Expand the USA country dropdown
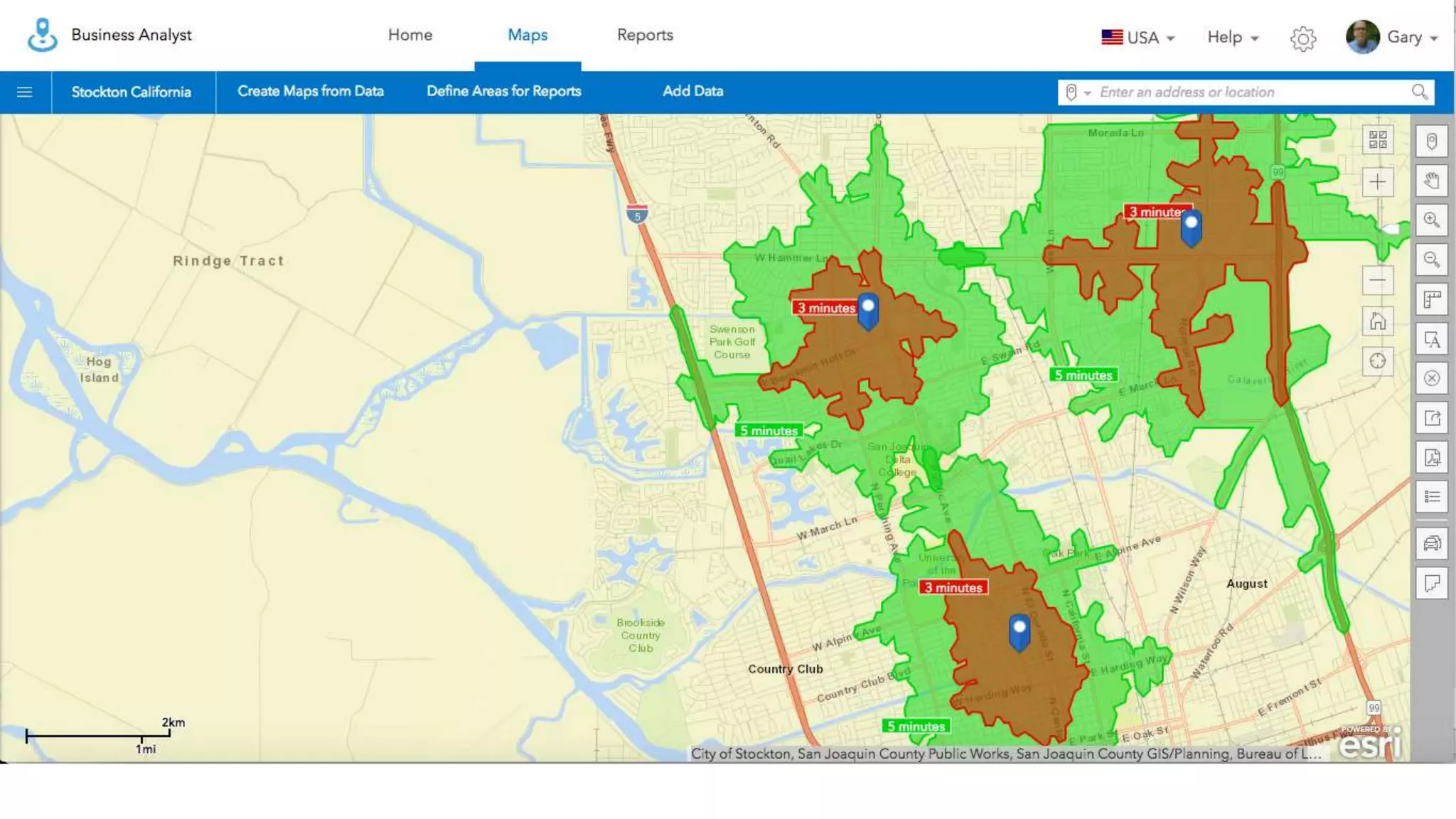 tap(1137, 37)
